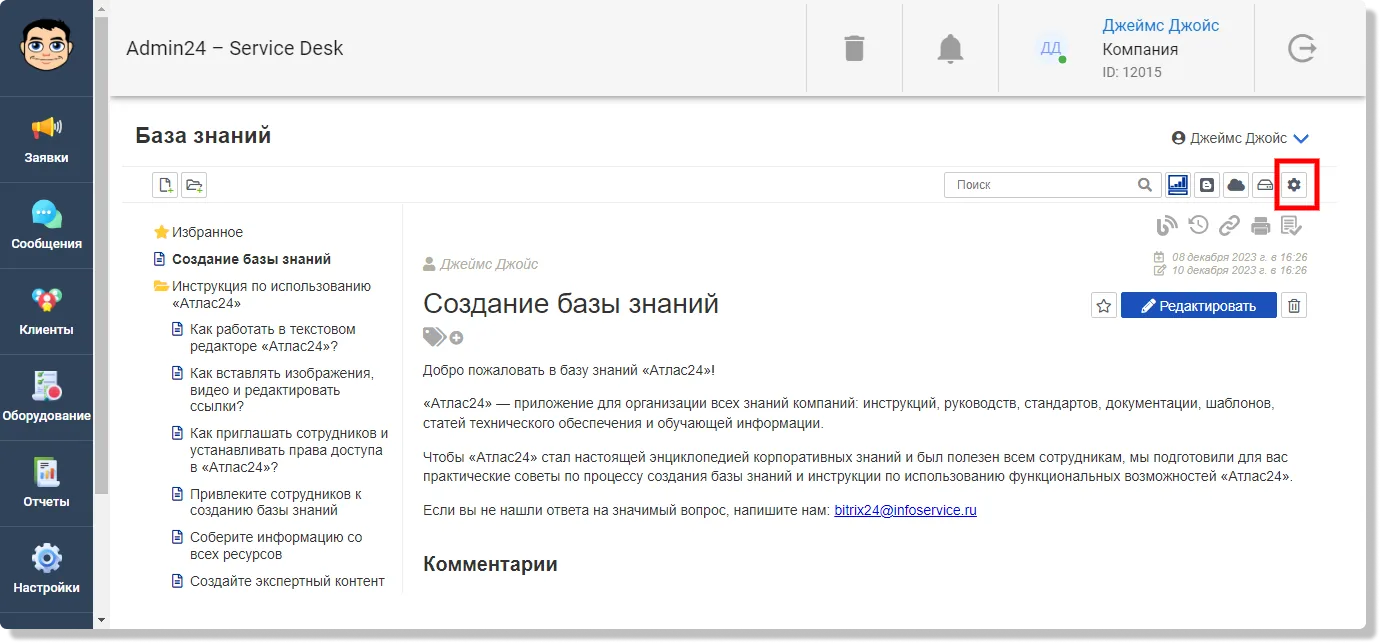The height and width of the screenshot is (643, 1380).
Task: Click the blog feed broadcast icon
Action: click(x=1167, y=225)
